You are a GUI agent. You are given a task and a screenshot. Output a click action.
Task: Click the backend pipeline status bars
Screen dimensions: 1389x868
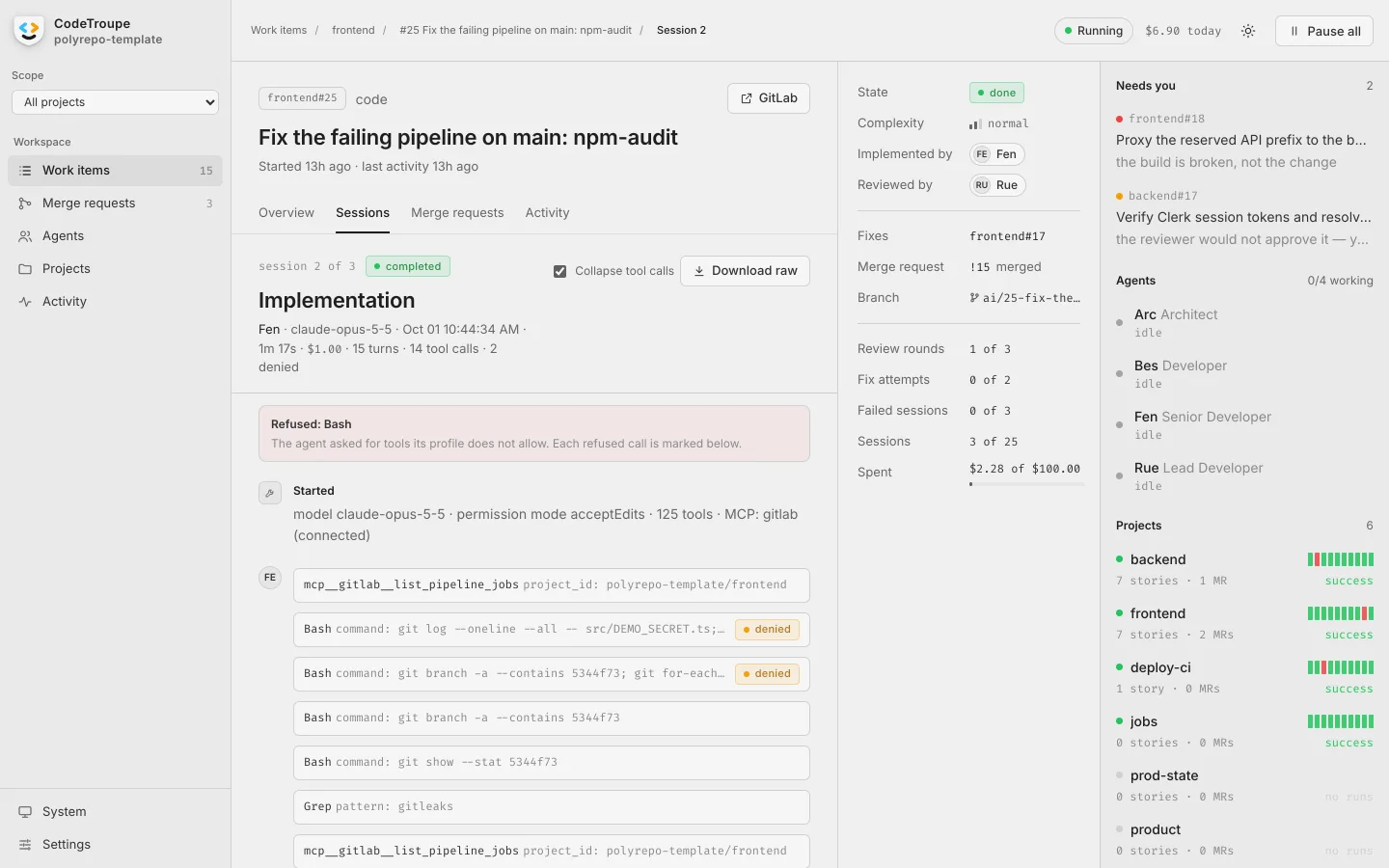[x=1341, y=559]
